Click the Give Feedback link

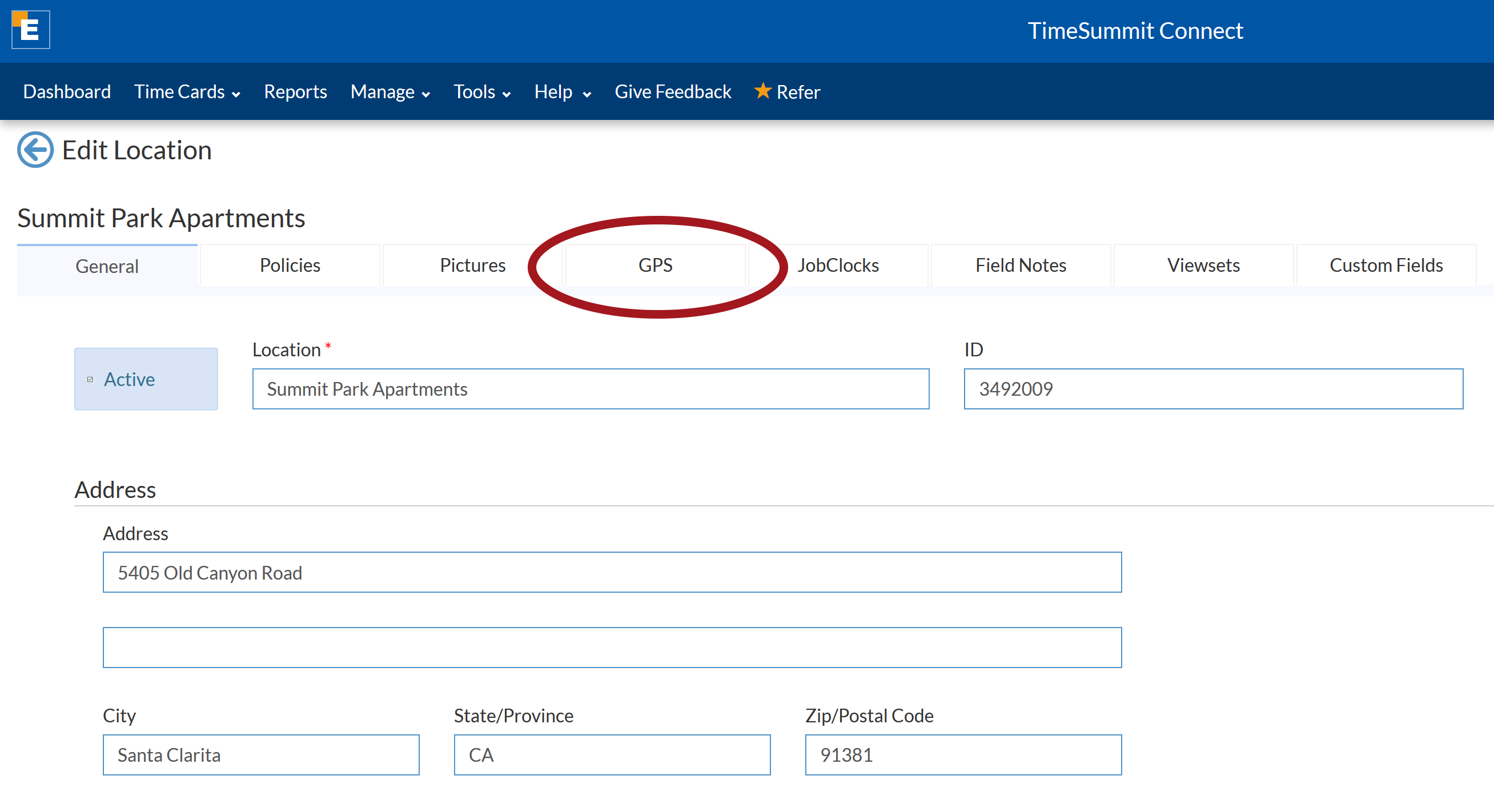pos(673,91)
